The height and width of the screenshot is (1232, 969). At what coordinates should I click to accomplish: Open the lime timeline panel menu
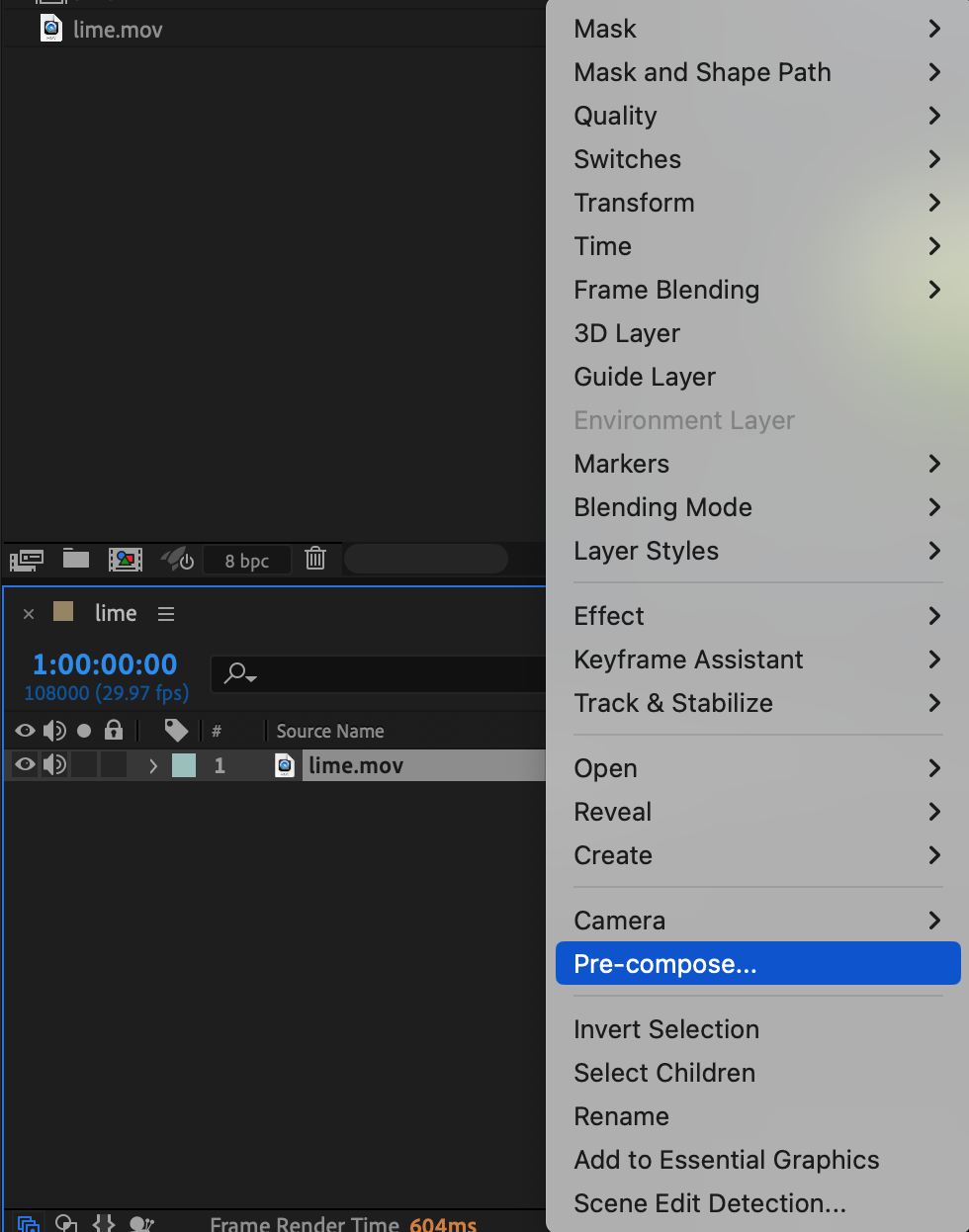click(x=166, y=614)
